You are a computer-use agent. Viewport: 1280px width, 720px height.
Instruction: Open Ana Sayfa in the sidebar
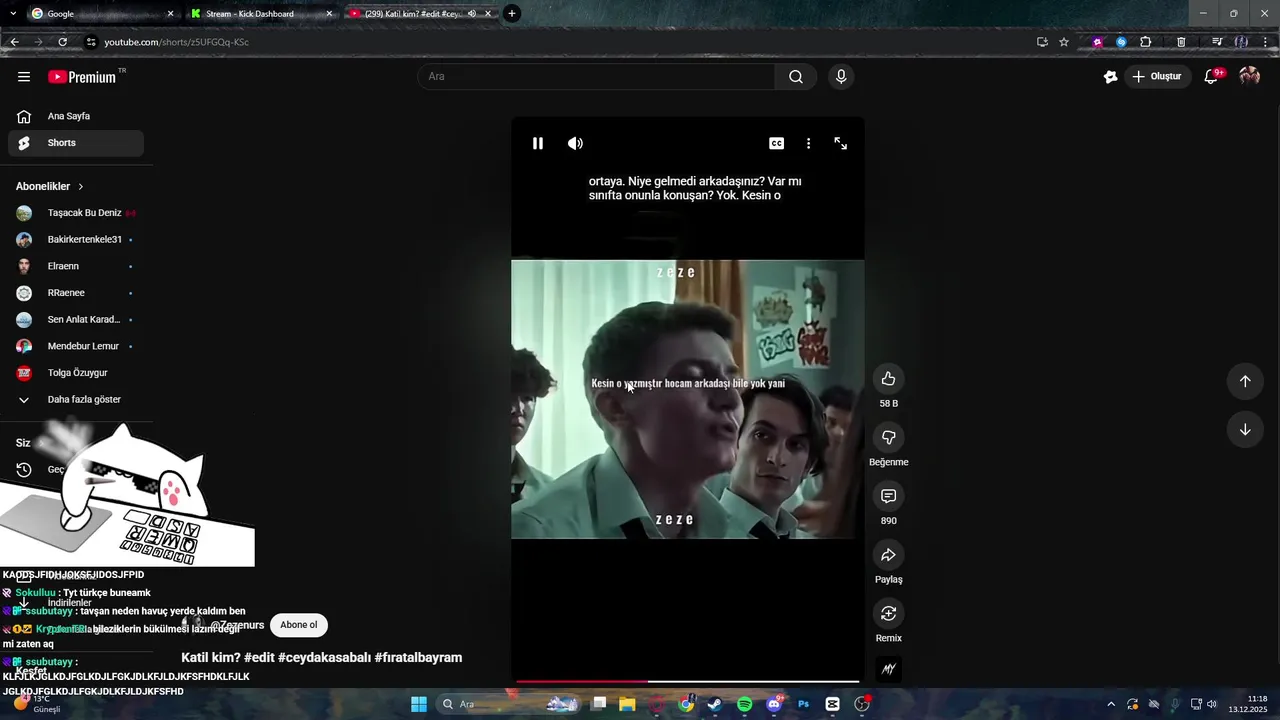[76, 116]
